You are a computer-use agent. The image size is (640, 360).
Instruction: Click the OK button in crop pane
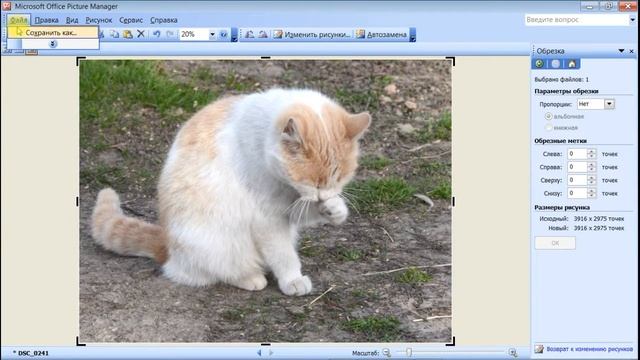(555, 243)
